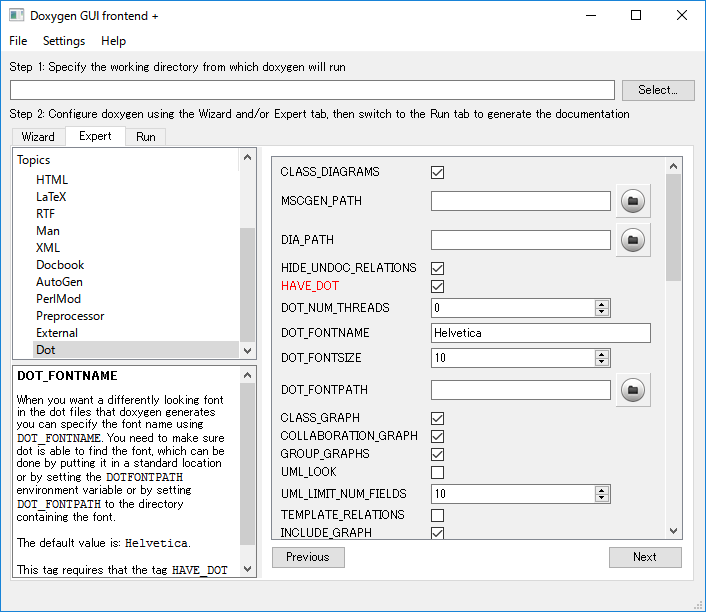Decrease UML_LIMIT_NUM_FIELDS with down arrow

click(x=602, y=498)
